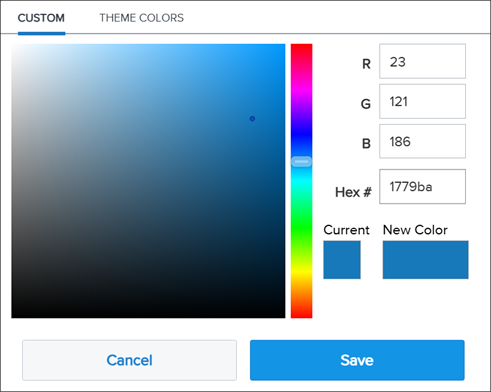Click the G value field showing 121
491x392 pixels.
(x=422, y=101)
